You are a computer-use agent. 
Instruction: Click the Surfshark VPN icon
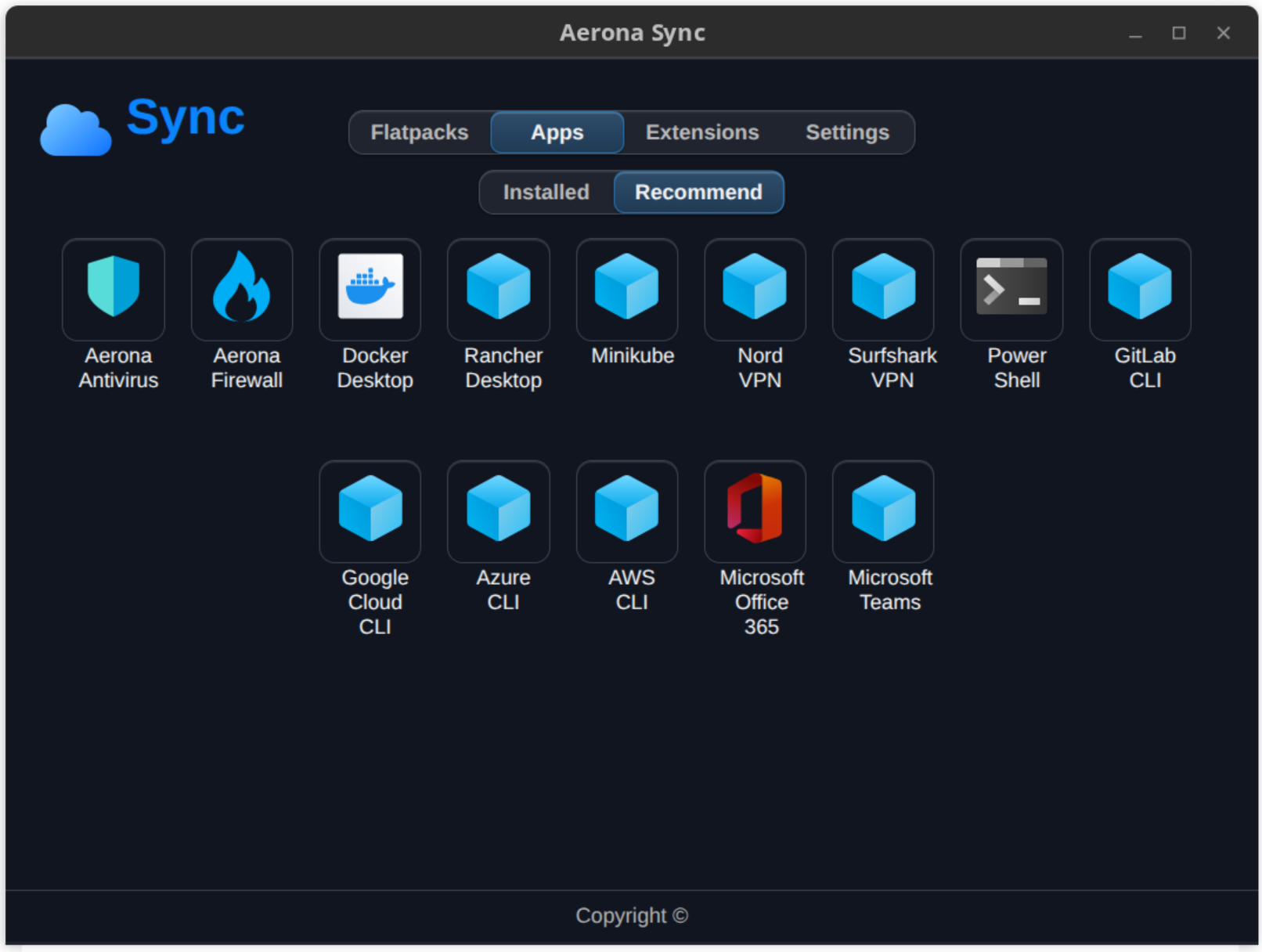coord(884,289)
